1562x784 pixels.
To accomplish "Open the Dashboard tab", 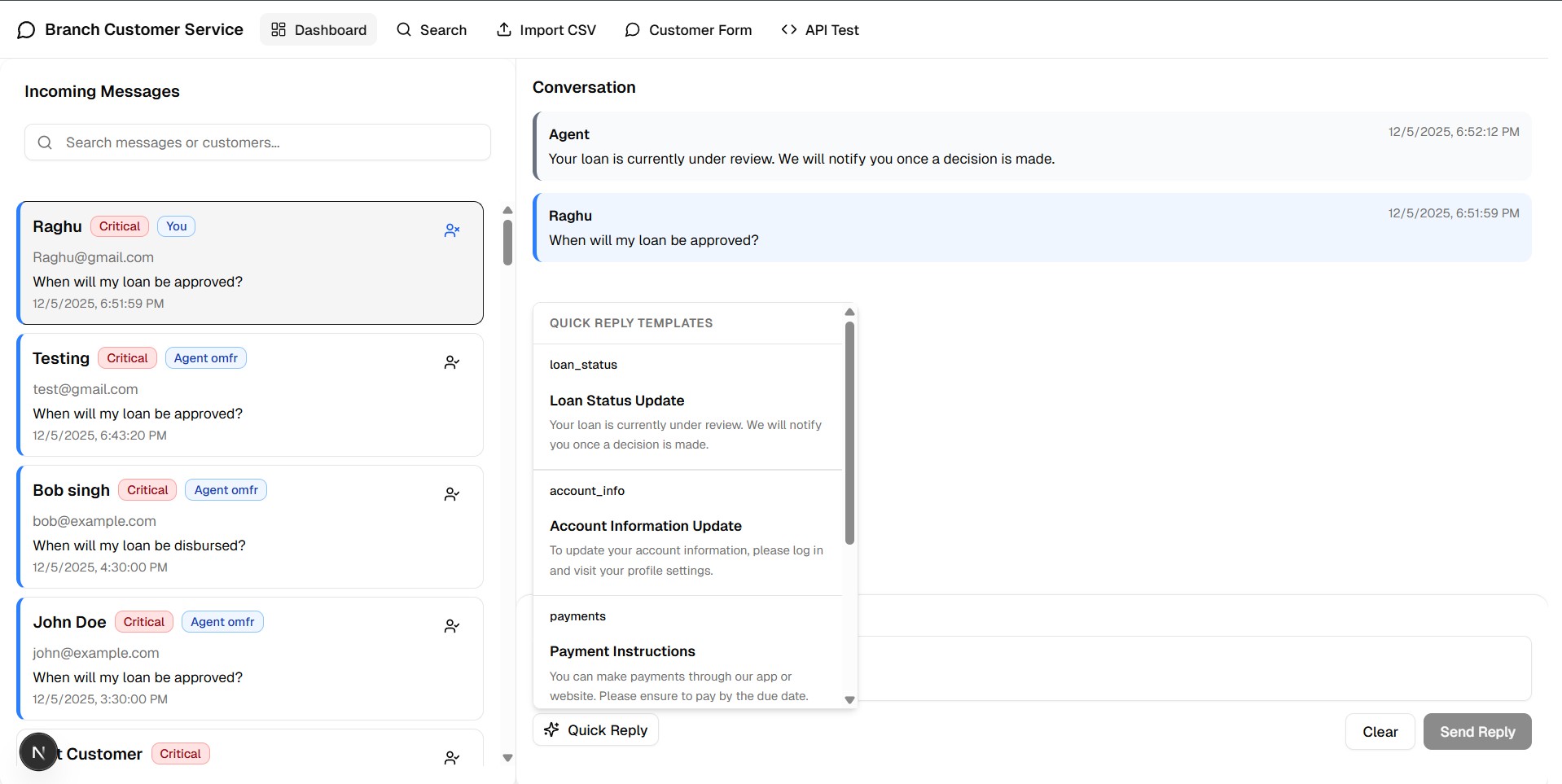I will pyautogui.click(x=318, y=30).
